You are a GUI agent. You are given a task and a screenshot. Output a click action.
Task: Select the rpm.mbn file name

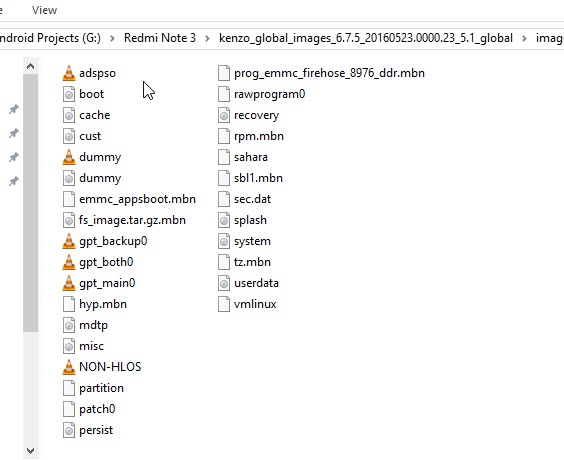[x=259, y=136]
